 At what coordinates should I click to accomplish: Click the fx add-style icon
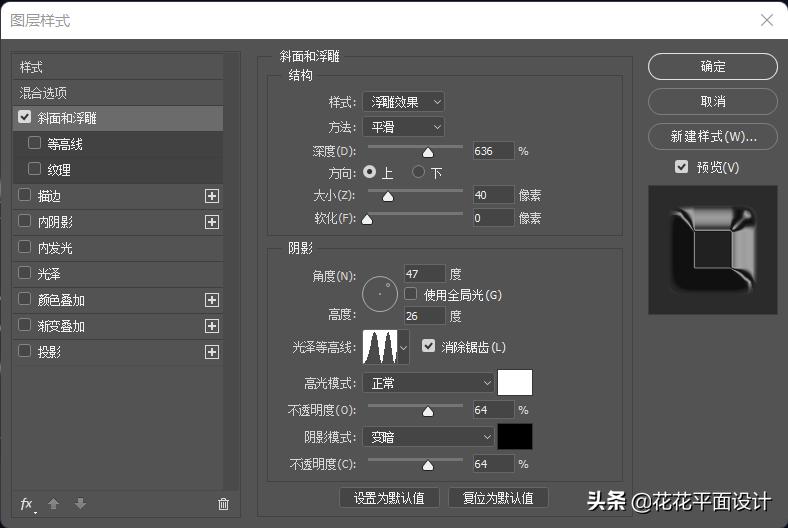pyautogui.click(x=27, y=504)
